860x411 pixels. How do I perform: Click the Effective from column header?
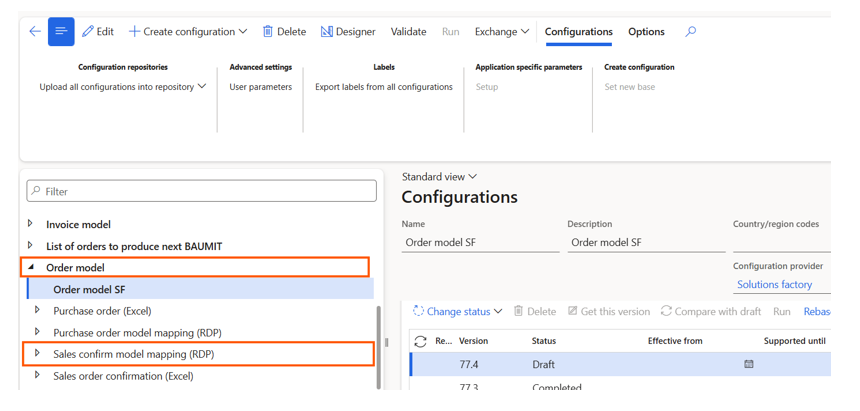(x=675, y=341)
